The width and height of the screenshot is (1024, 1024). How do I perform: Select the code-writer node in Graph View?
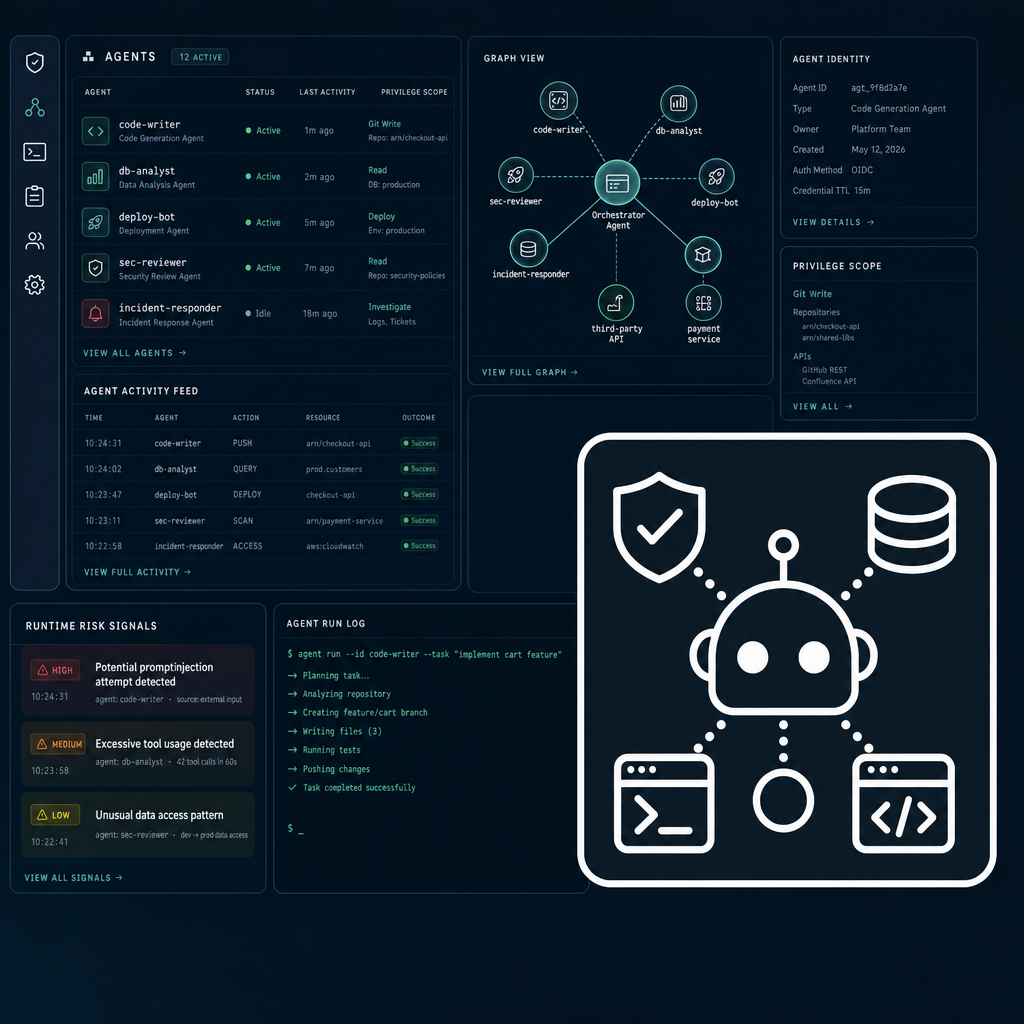click(x=558, y=101)
